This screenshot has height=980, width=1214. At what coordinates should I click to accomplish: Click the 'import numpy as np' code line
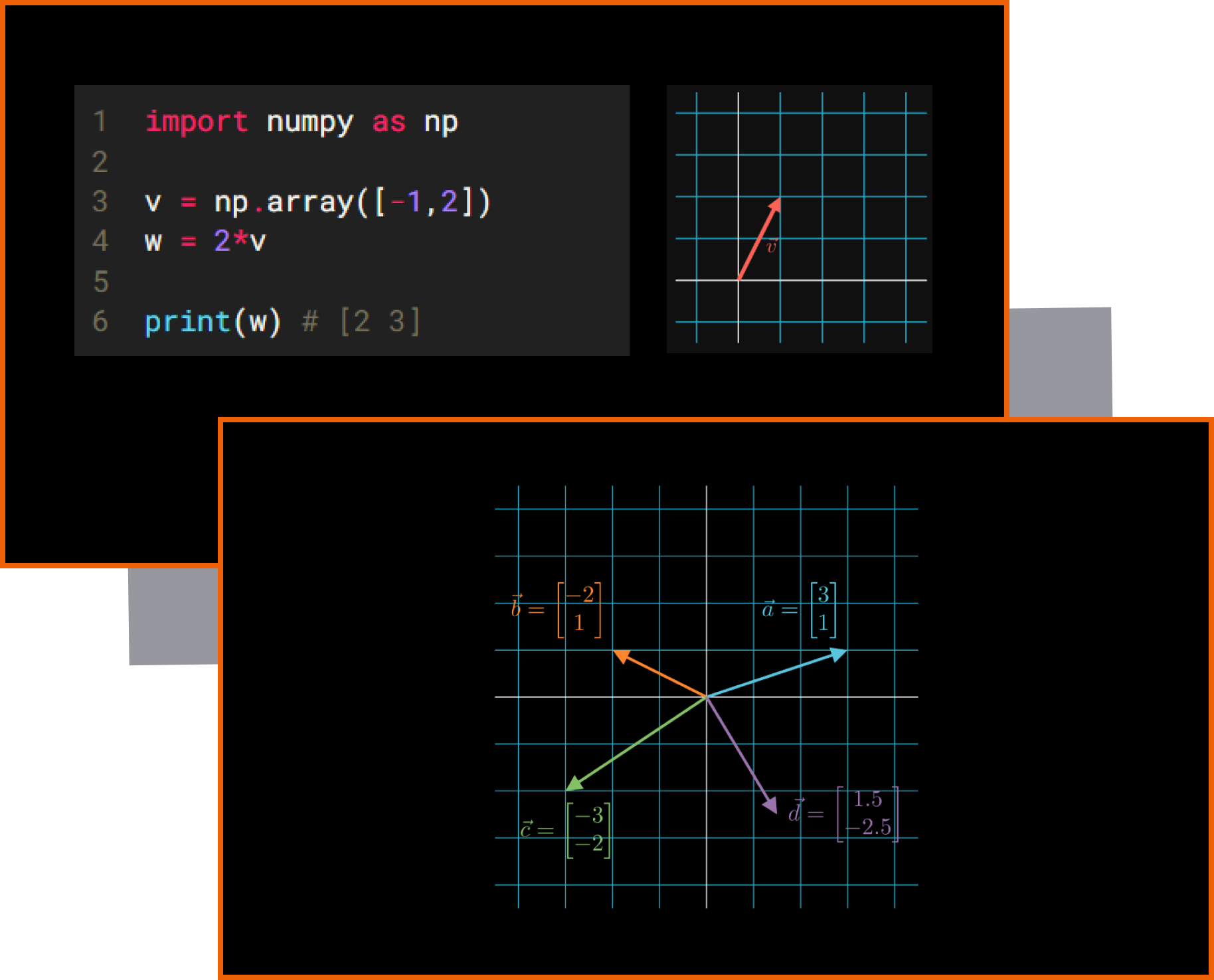point(302,122)
